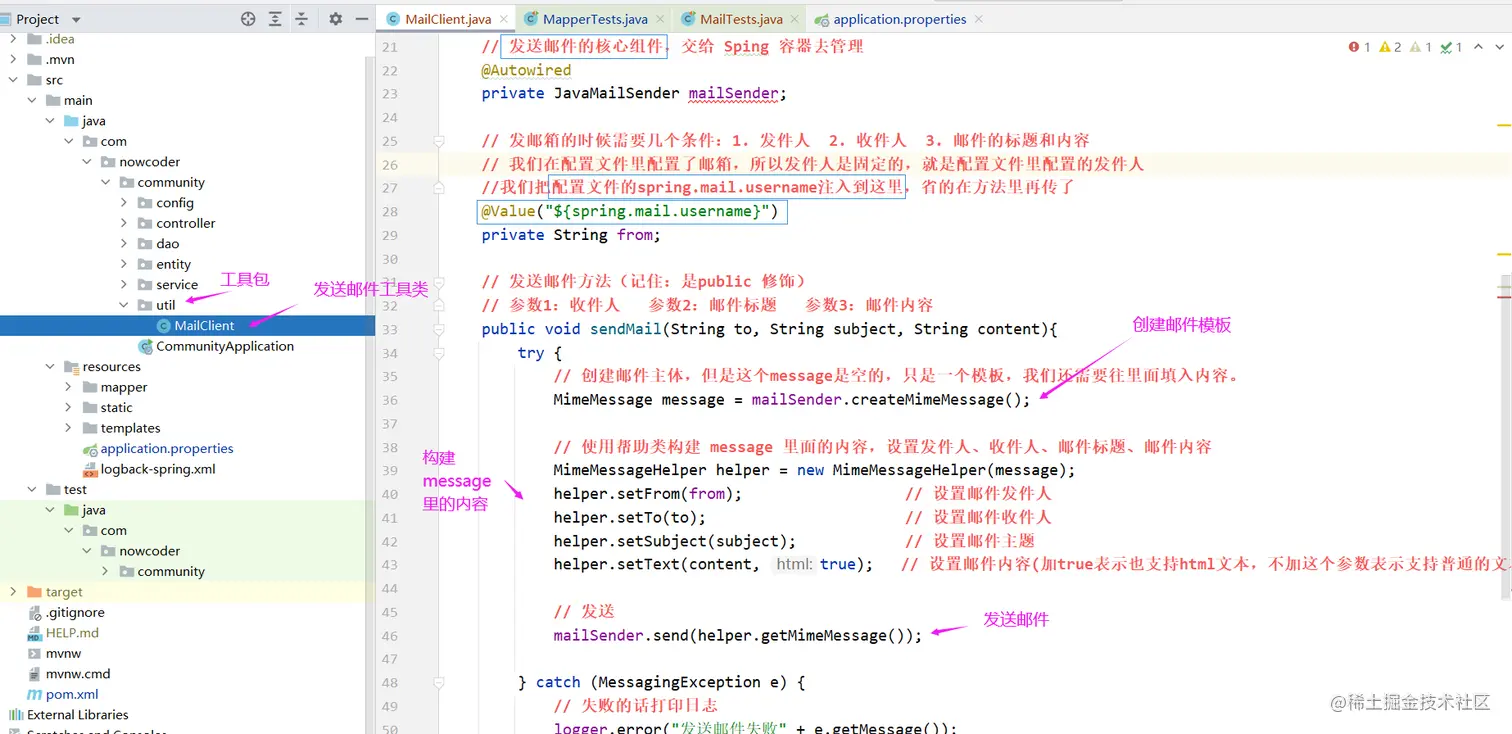Viewport: 1512px width, 734px height.
Task: Expand the .mvn folder
Action: point(13,59)
